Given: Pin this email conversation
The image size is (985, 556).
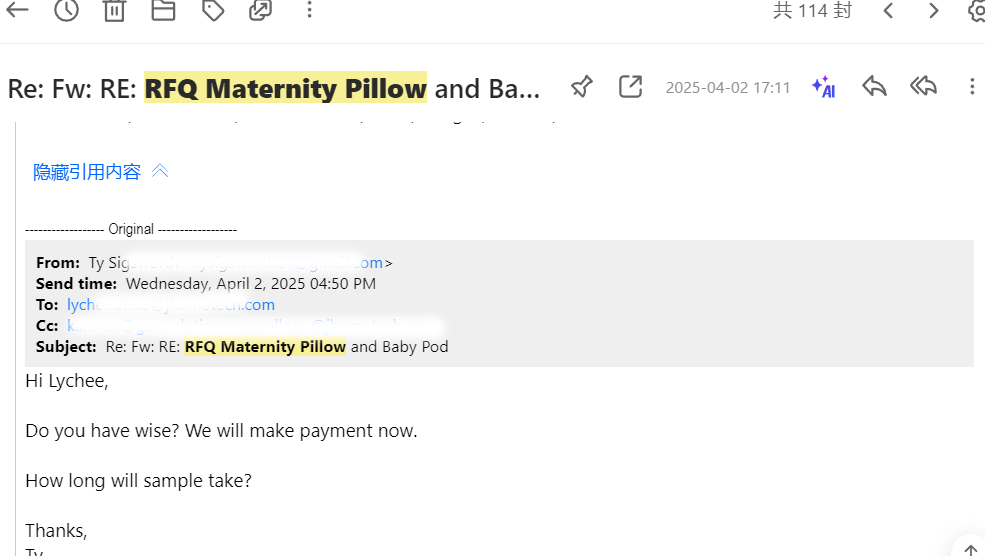Looking at the screenshot, I should pos(581,87).
